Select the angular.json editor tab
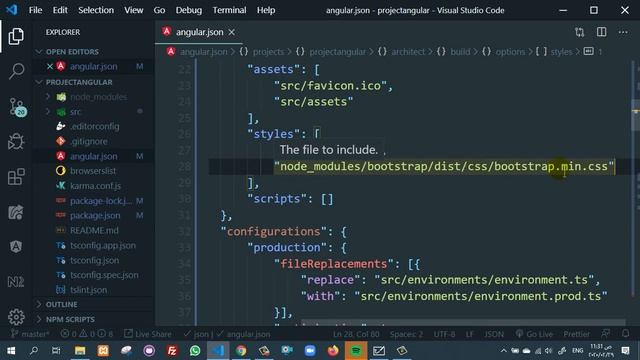This screenshot has height=360, width=640. point(199,32)
